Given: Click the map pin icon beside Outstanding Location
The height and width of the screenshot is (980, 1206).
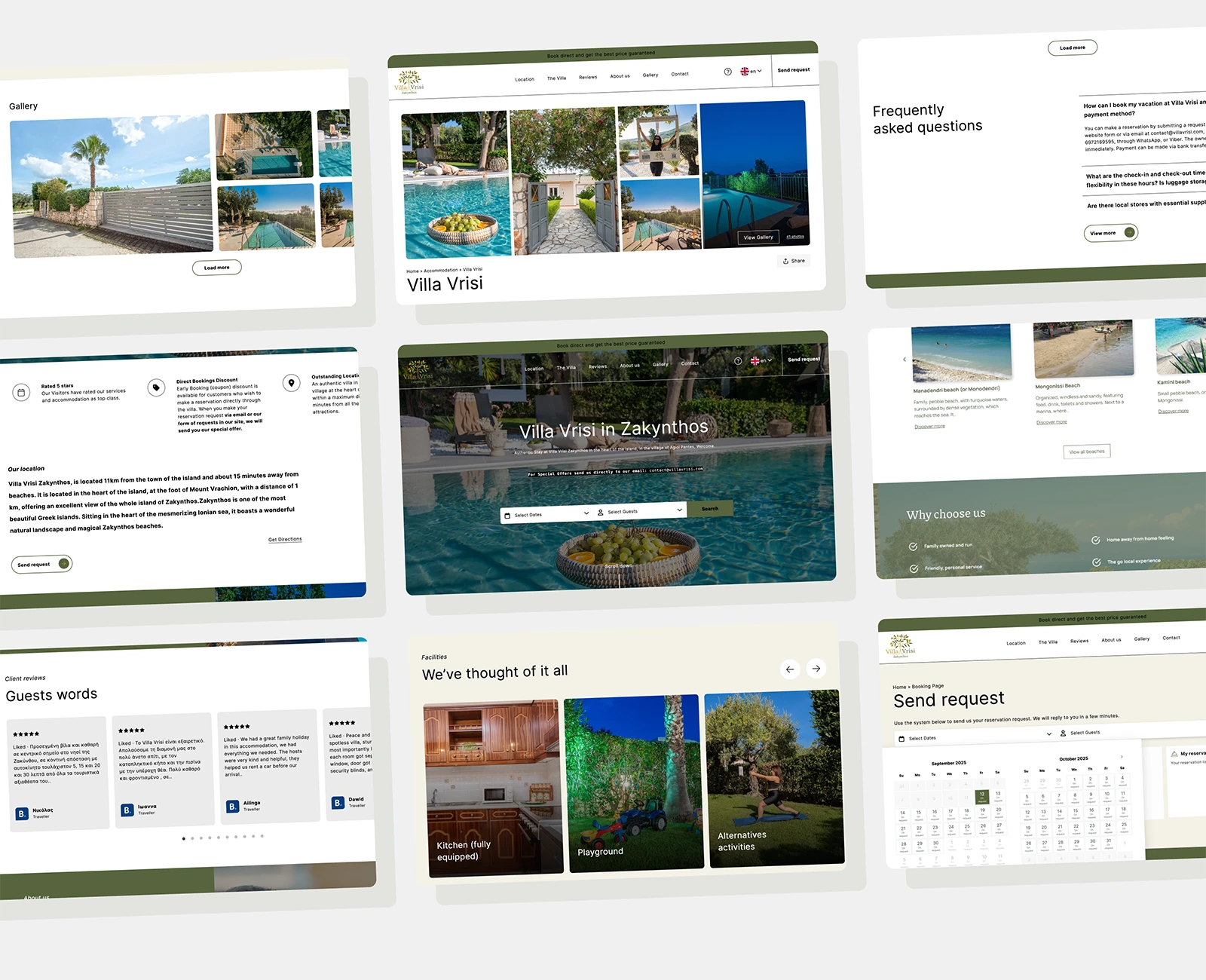Looking at the screenshot, I should click(292, 383).
